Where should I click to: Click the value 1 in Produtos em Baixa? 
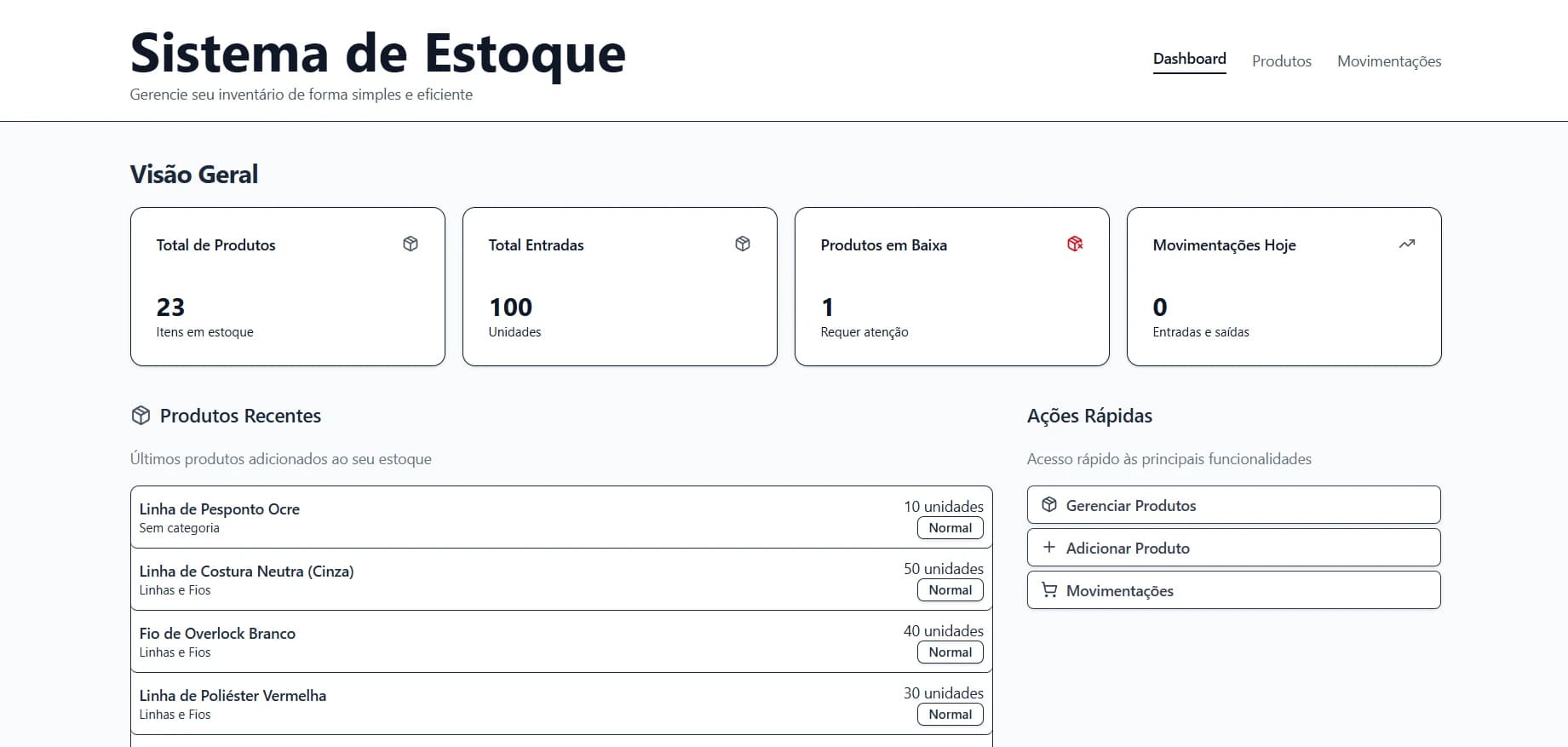(827, 307)
